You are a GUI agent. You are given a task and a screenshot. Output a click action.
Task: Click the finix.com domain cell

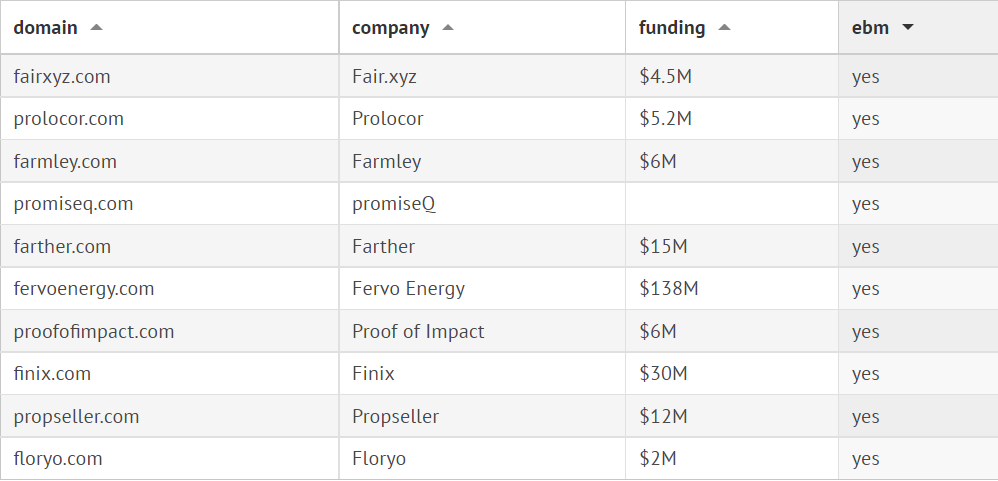(52, 374)
